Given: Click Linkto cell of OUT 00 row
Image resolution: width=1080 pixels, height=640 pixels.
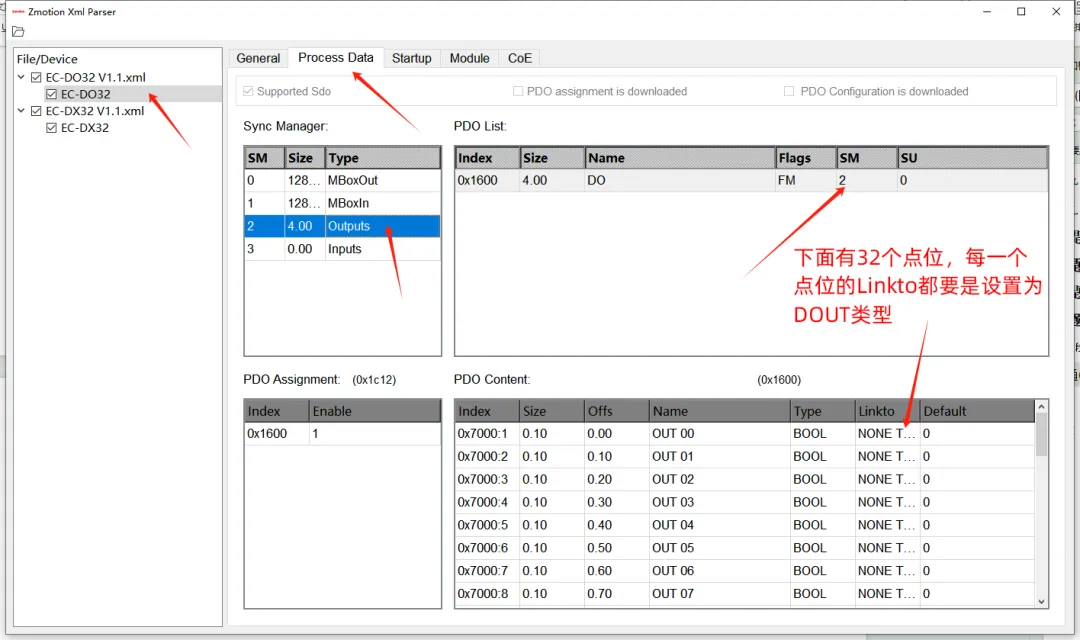Looking at the screenshot, I should click(x=886, y=434).
